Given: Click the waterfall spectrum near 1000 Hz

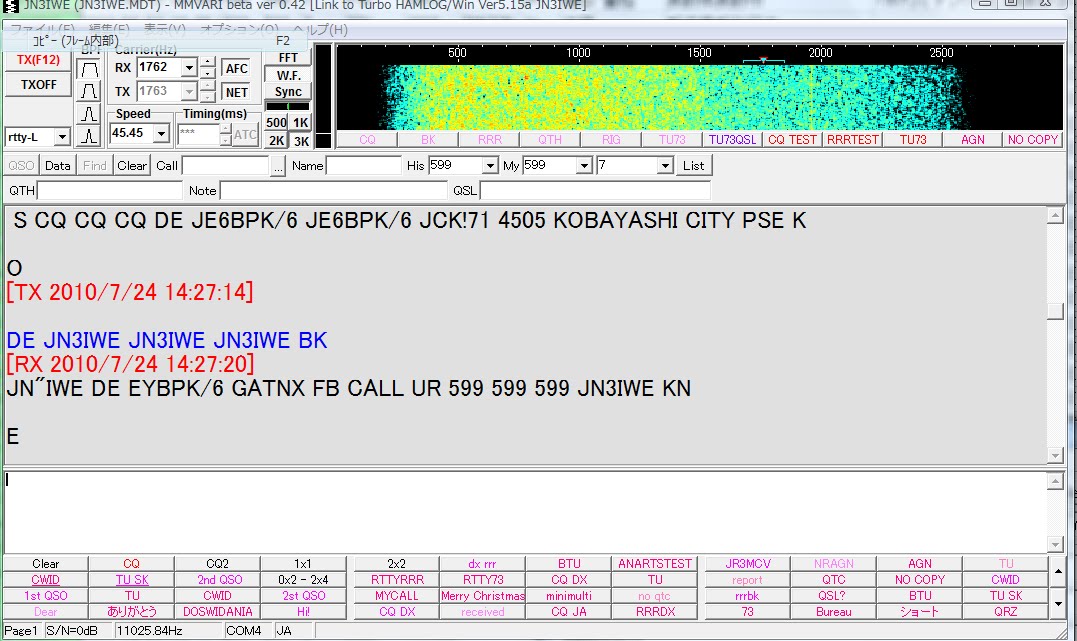Looking at the screenshot, I should (x=578, y=96).
